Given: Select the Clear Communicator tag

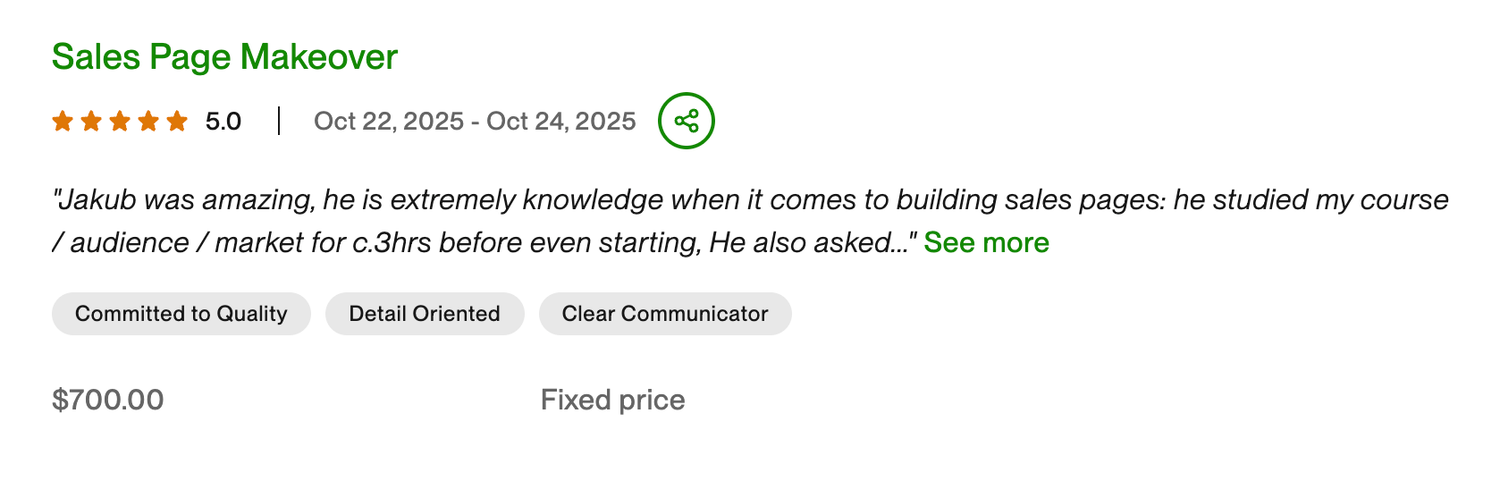Looking at the screenshot, I should tap(665, 314).
